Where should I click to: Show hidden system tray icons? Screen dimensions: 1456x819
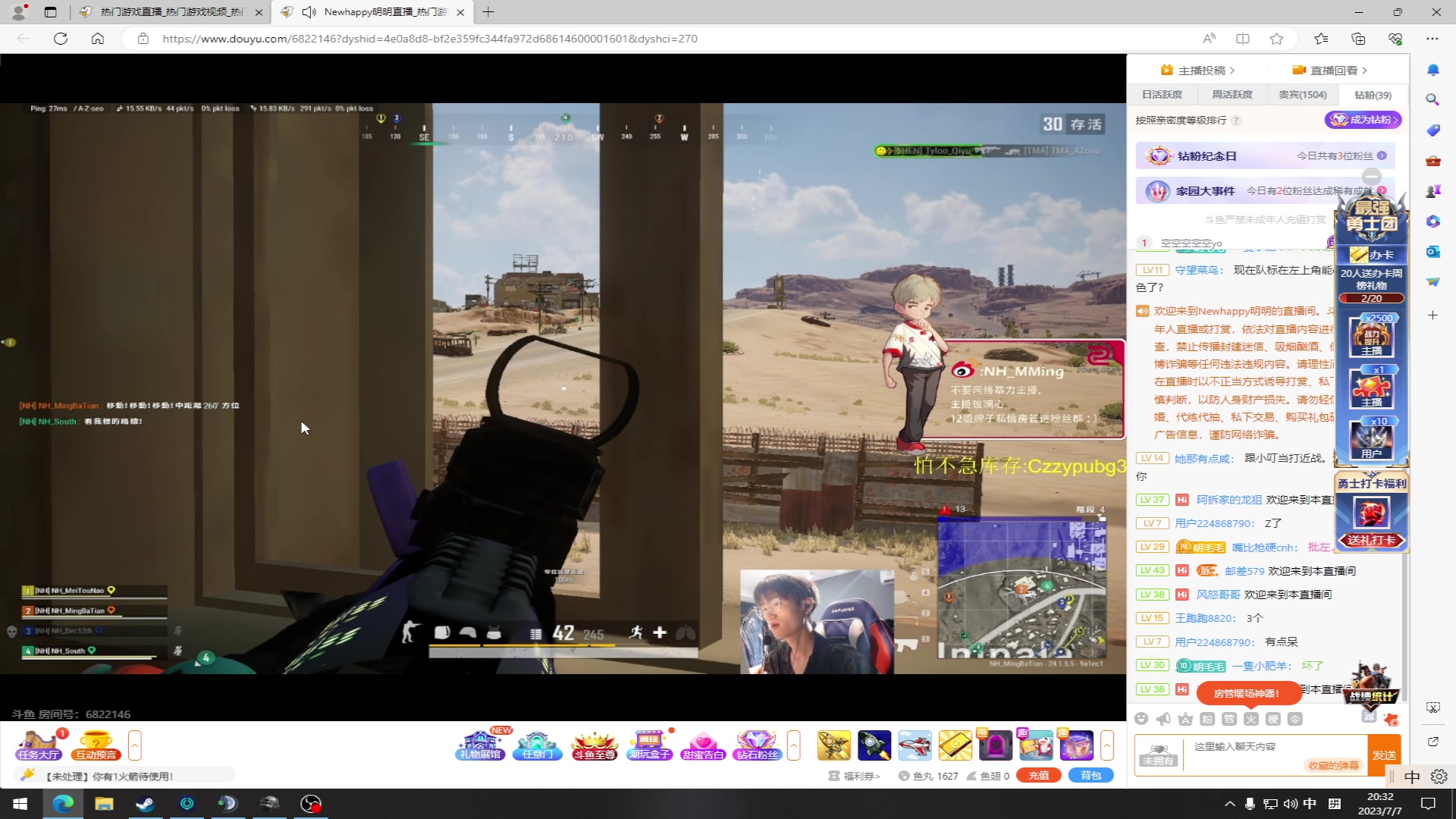click(1229, 804)
